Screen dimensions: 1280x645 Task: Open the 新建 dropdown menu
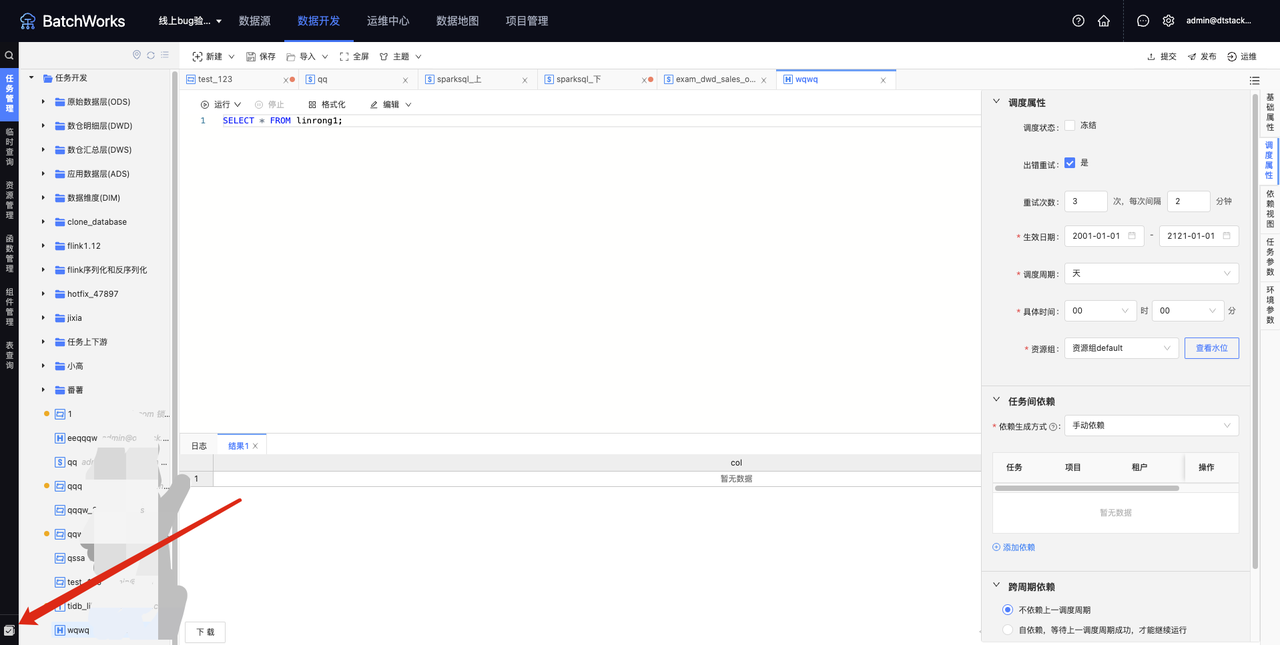pyautogui.click(x=213, y=56)
